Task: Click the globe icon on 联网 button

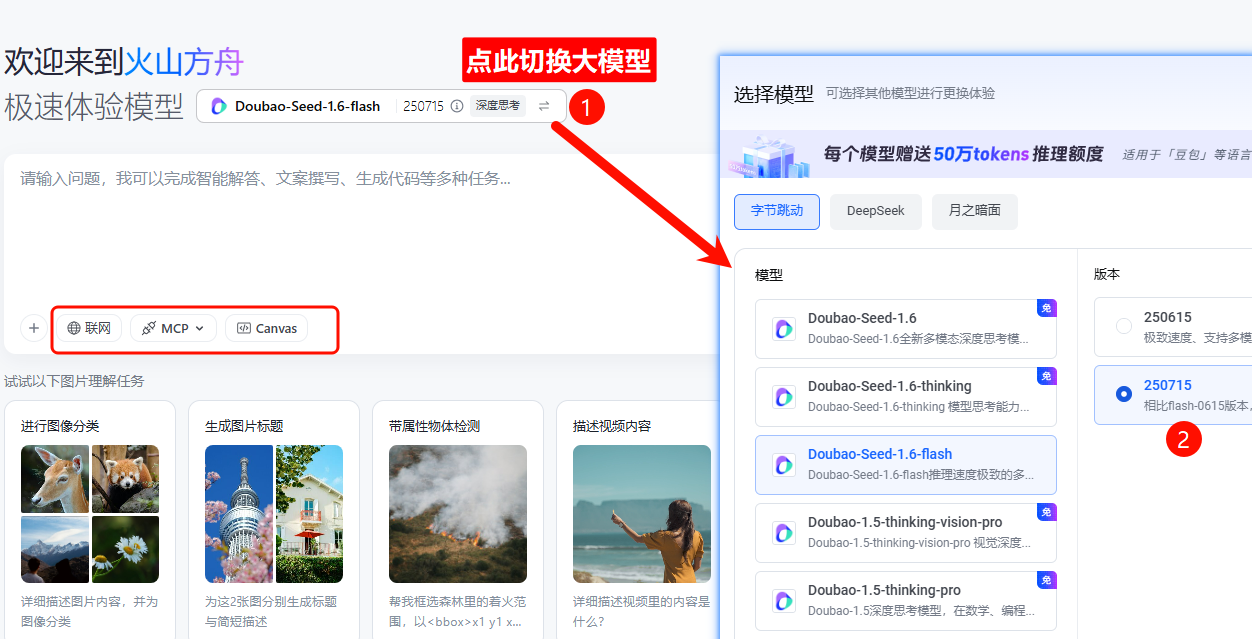Action: pyautogui.click(x=74, y=328)
